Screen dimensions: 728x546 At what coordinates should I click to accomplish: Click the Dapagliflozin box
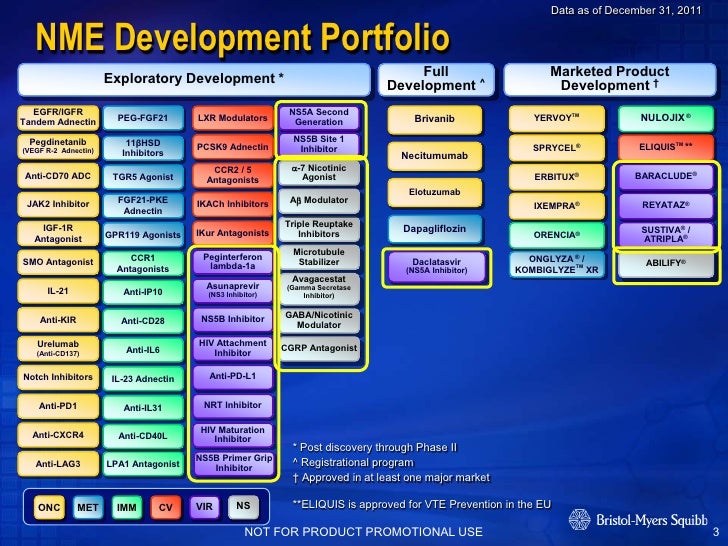435,229
